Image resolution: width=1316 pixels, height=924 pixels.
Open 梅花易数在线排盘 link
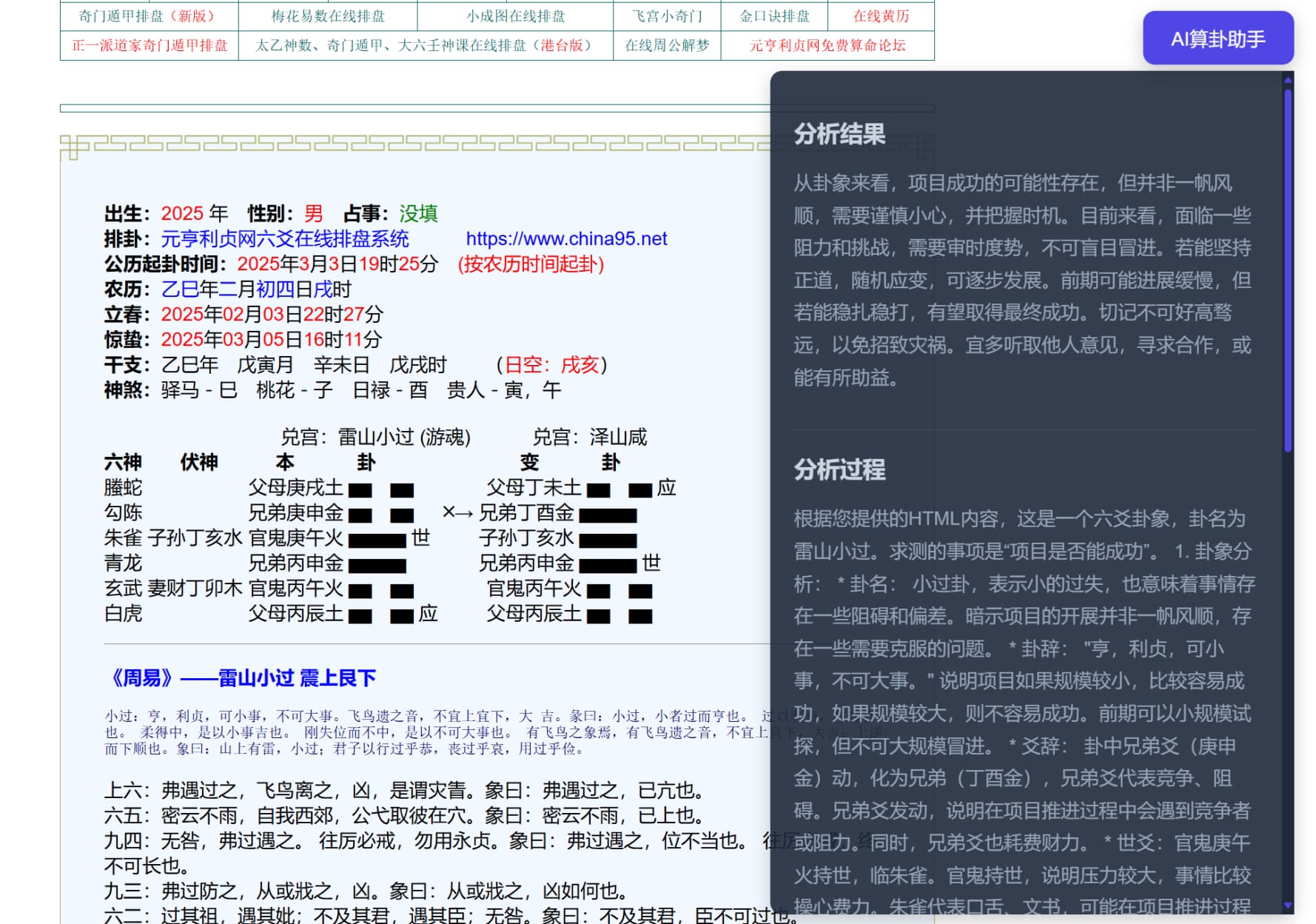[x=328, y=16]
